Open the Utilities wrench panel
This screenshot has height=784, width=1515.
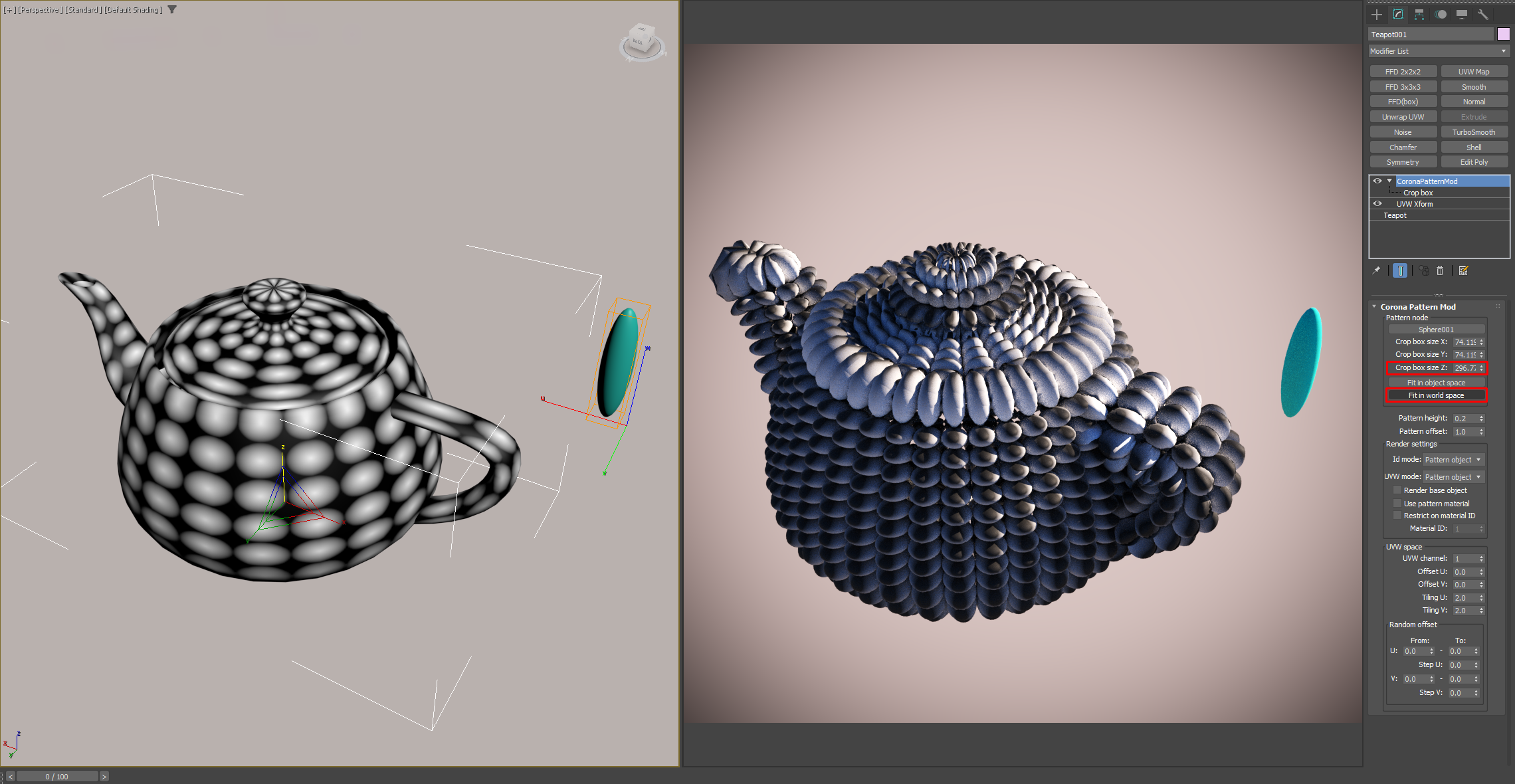[x=1483, y=14]
